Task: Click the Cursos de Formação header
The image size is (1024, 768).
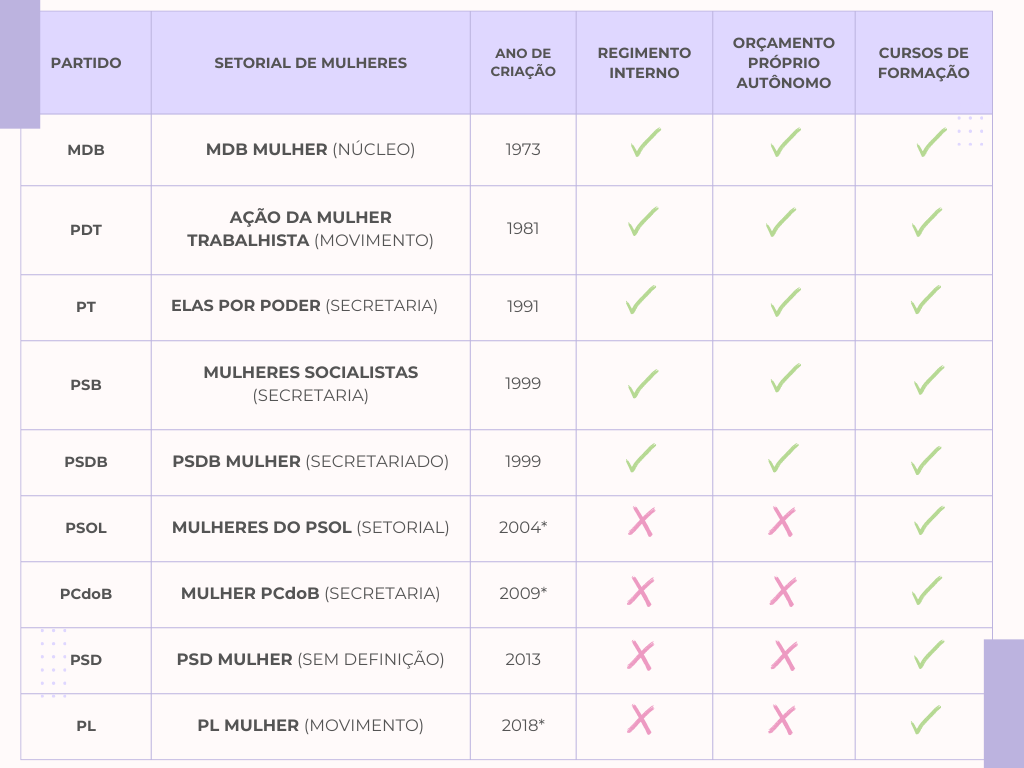Action: tap(924, 63)
